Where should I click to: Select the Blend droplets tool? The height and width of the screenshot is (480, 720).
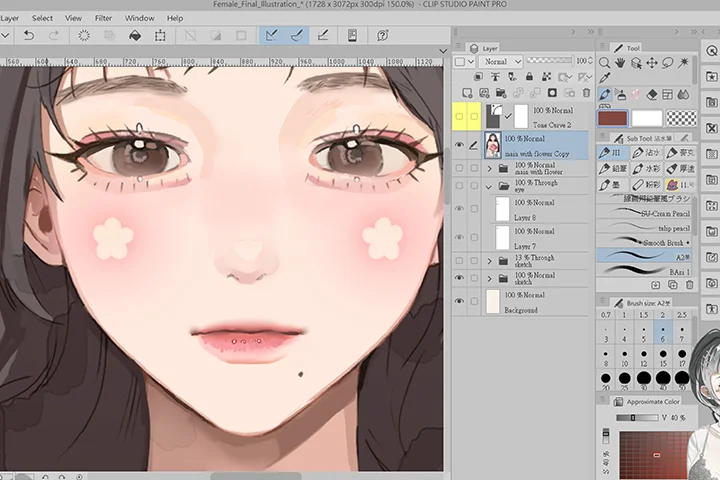click(683, 94)
